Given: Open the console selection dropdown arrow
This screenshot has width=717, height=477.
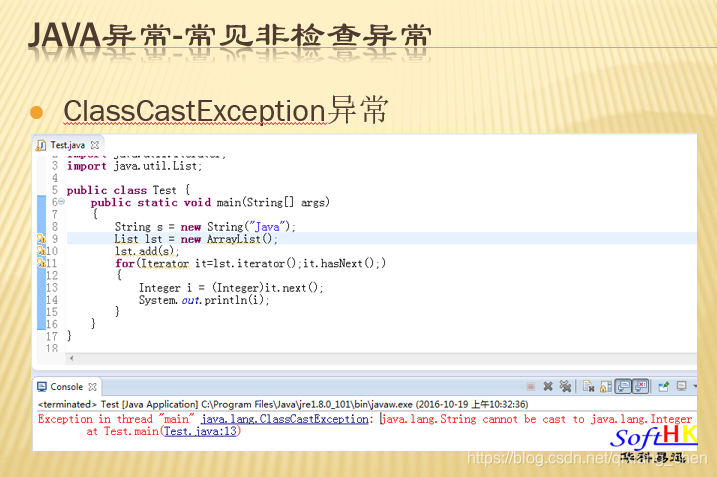Looking at the screenshot, I should coord(695,387).
